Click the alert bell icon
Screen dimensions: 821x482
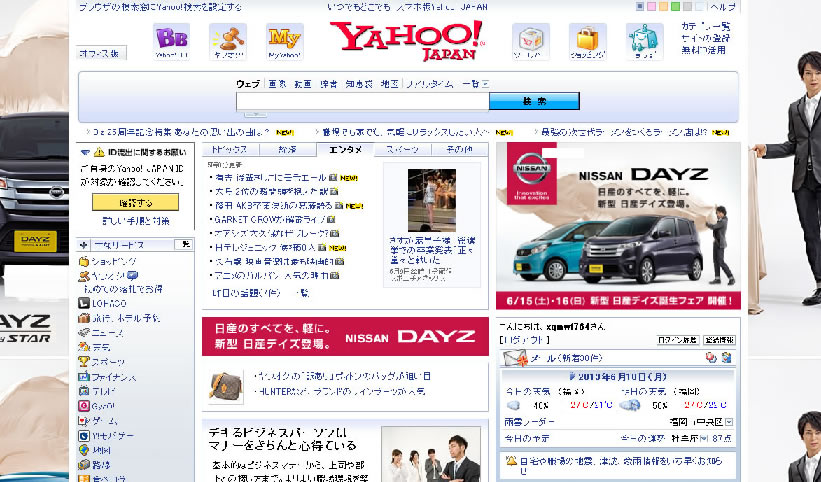(511, 461)
